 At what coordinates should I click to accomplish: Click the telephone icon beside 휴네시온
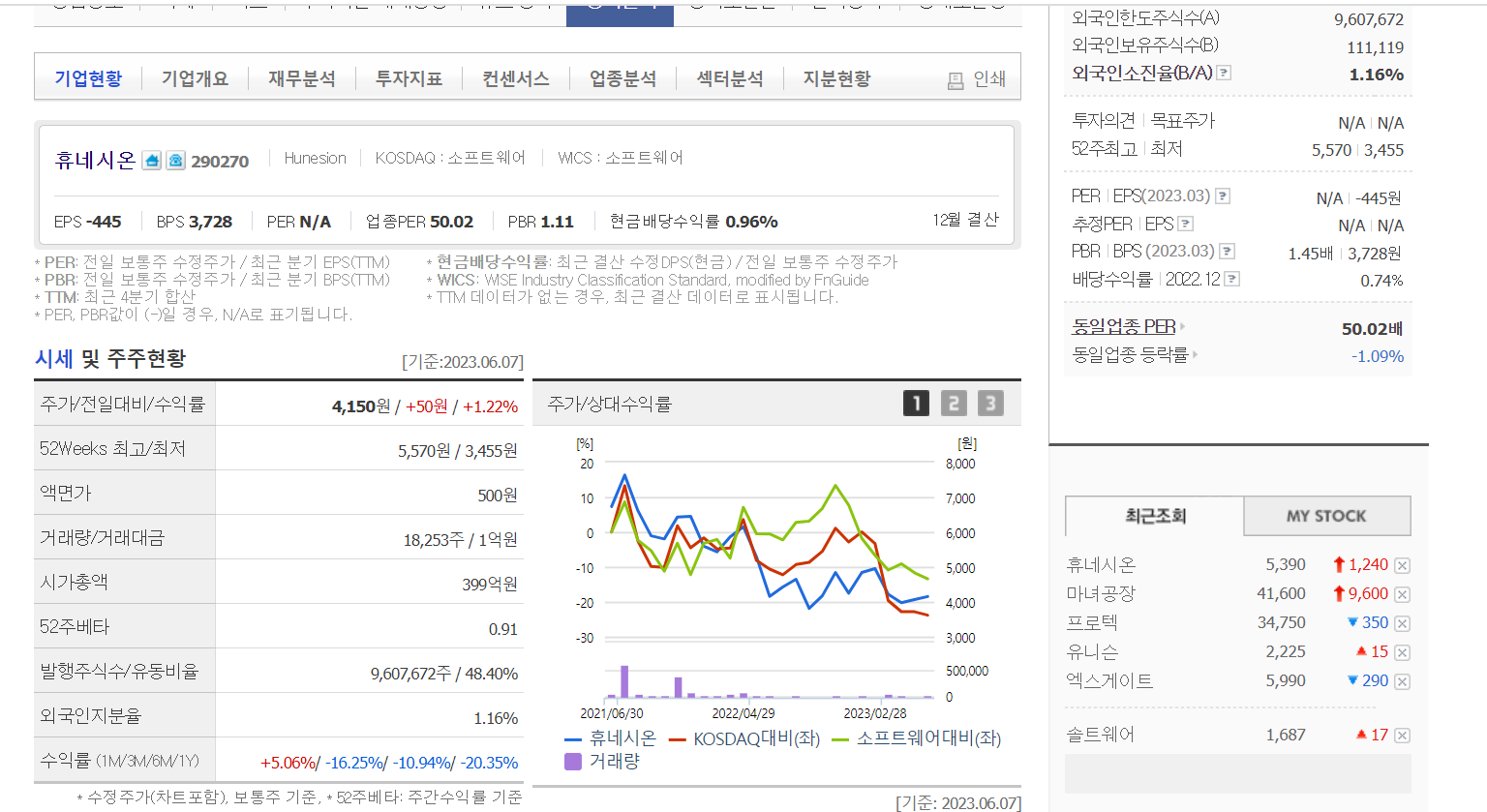175,161
